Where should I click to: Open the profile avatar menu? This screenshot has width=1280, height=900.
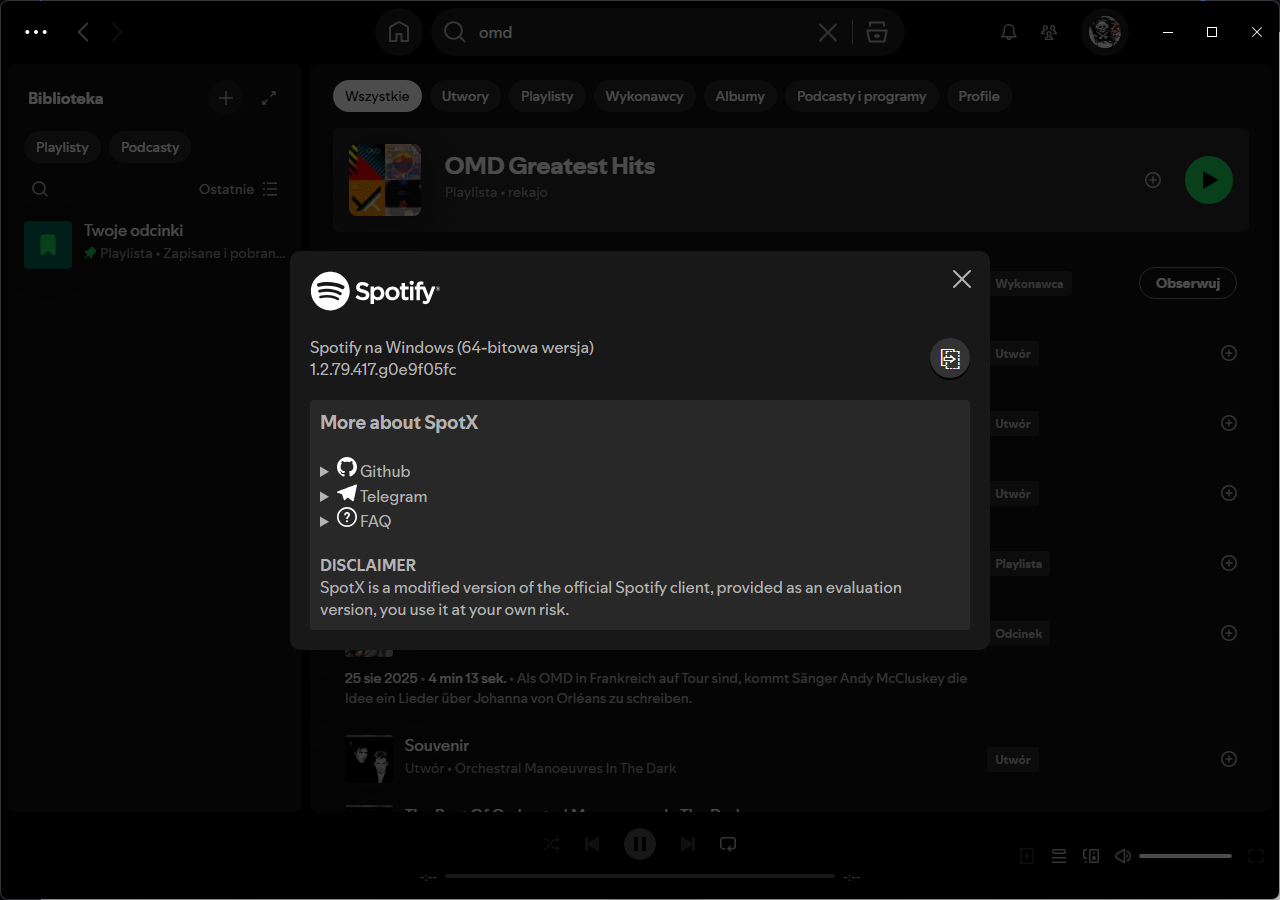point(1105,32)
